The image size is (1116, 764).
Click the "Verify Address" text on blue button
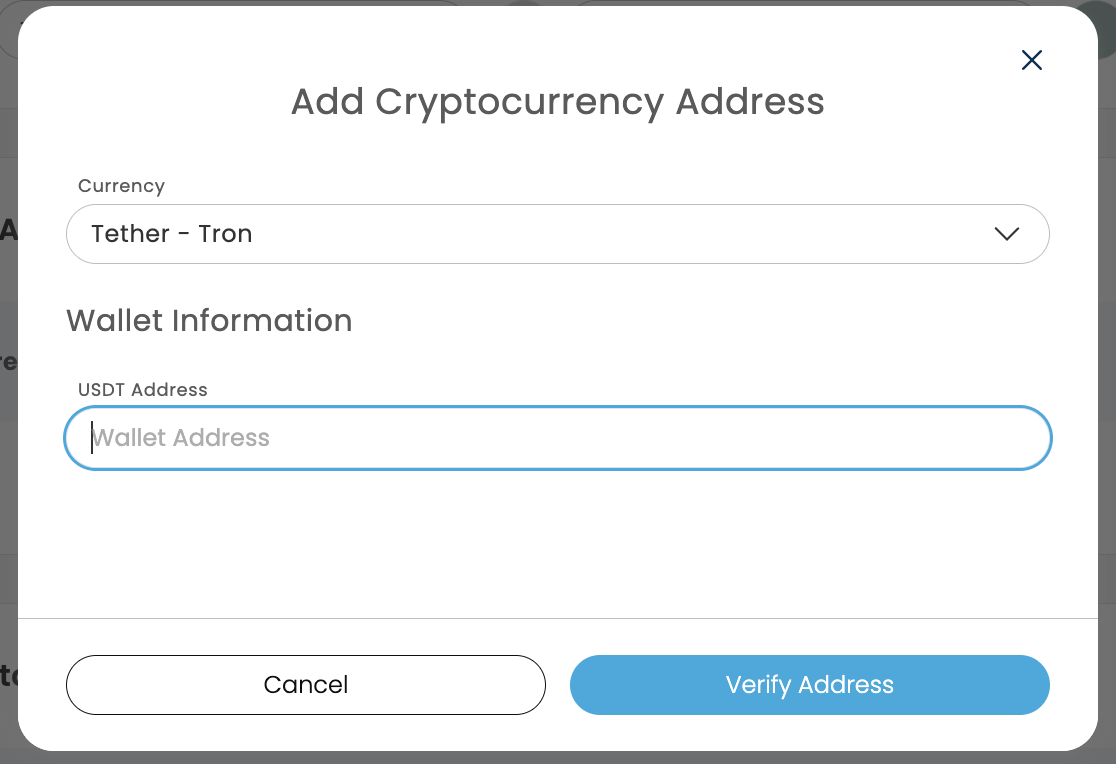809,685
